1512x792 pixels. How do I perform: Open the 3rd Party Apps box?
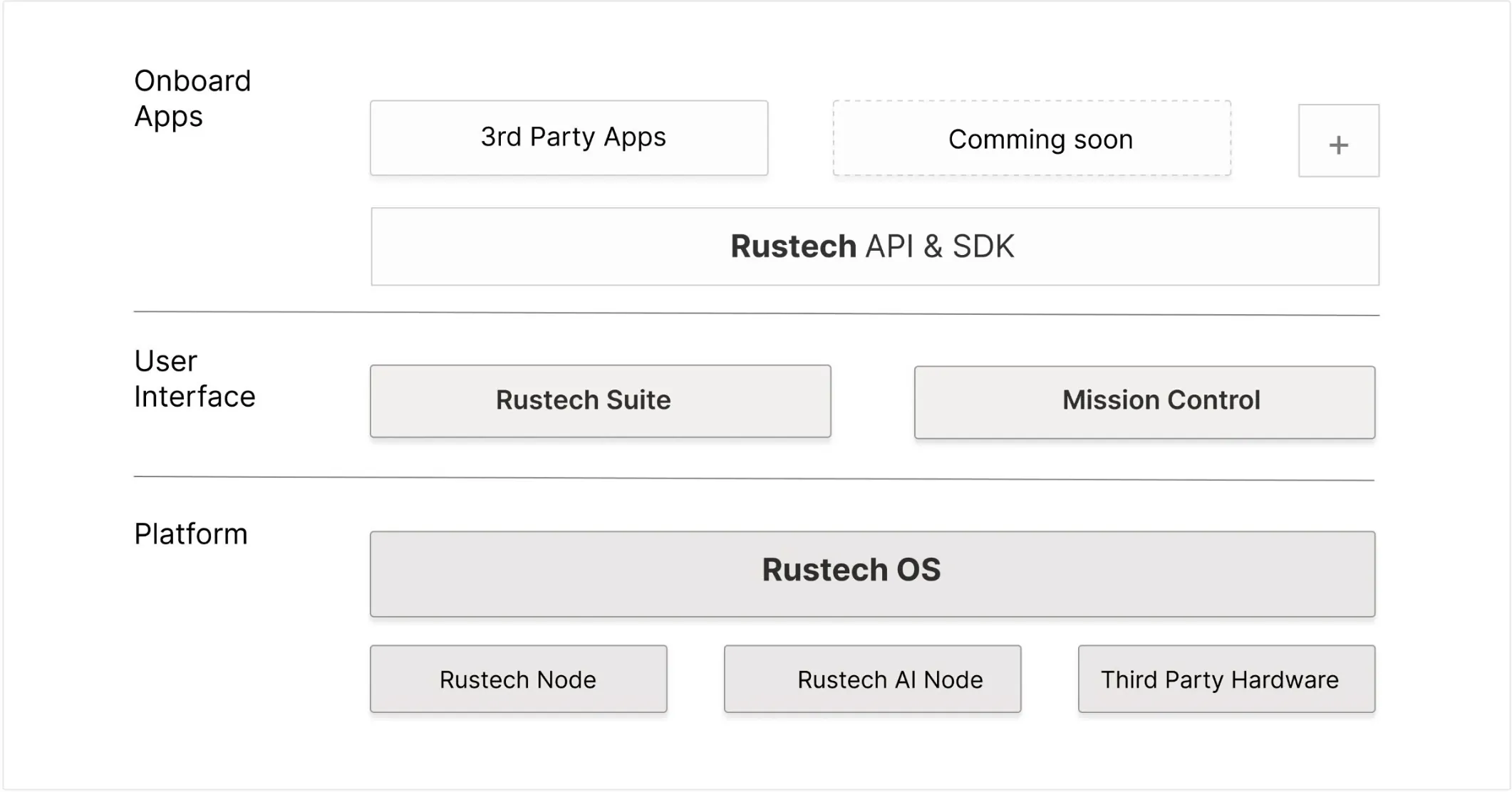569,137
